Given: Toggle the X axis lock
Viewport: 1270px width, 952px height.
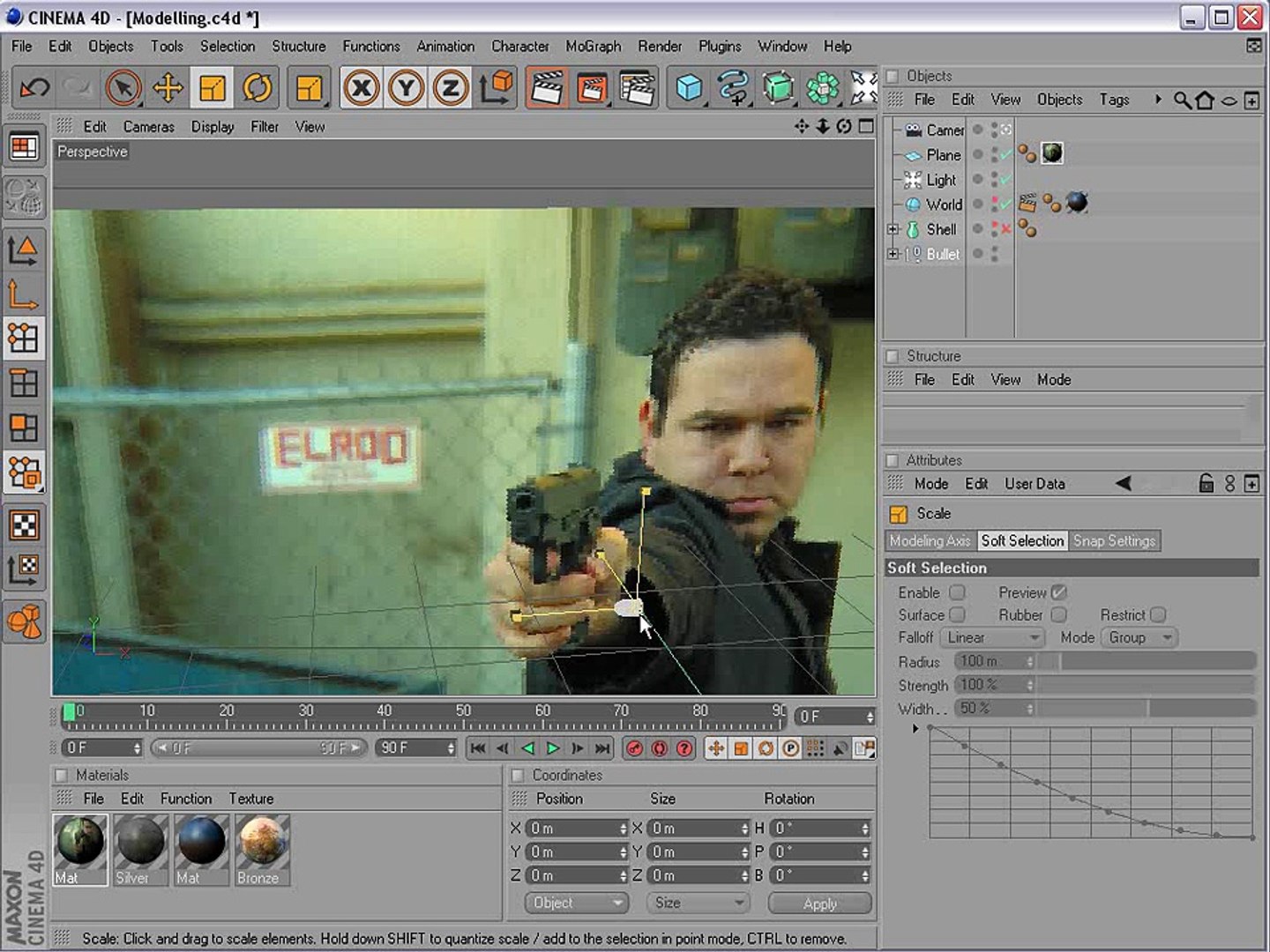Looking at the screenshot, I should point(362,88).
